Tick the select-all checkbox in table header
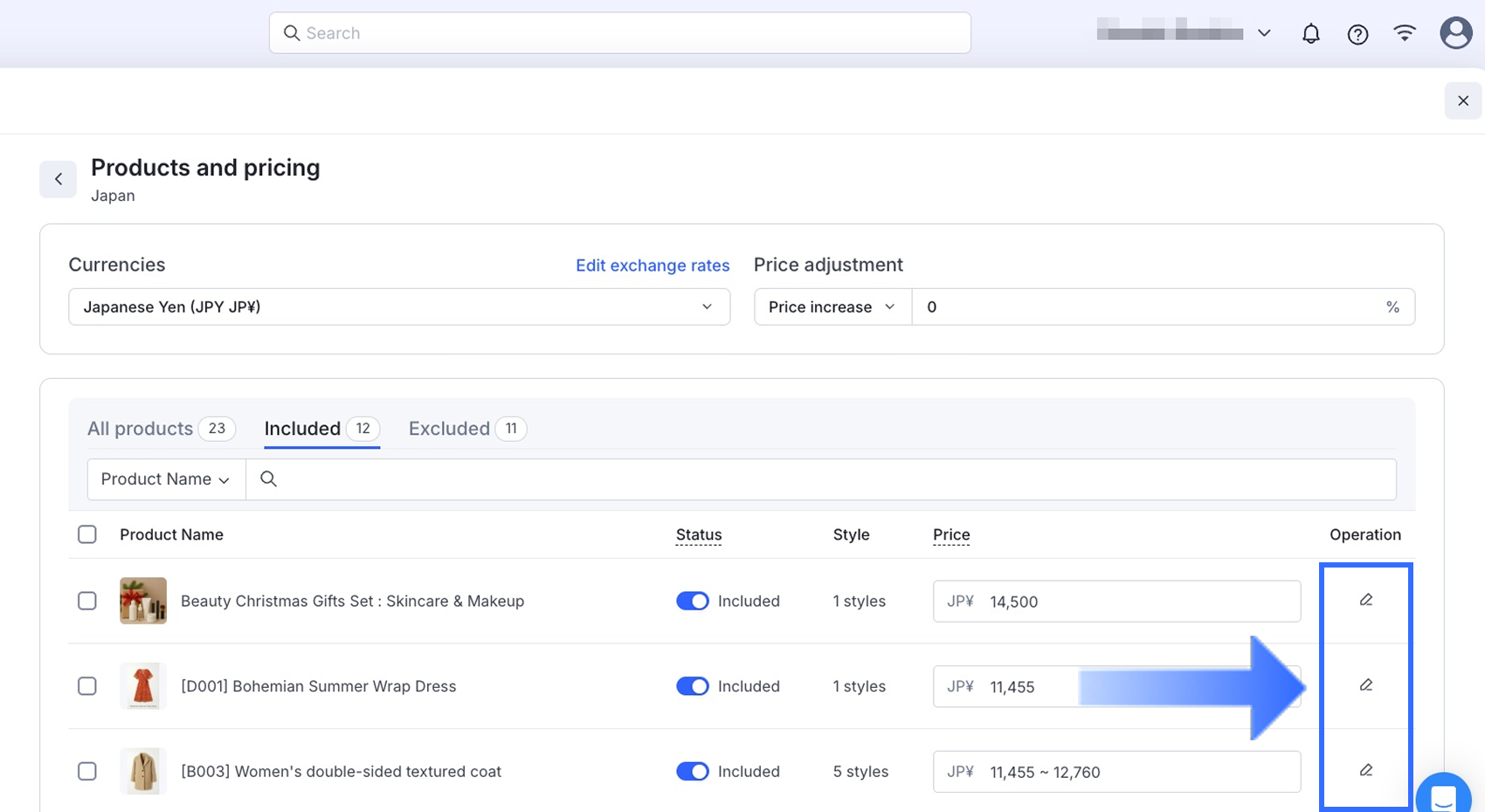 coord(87,534)
